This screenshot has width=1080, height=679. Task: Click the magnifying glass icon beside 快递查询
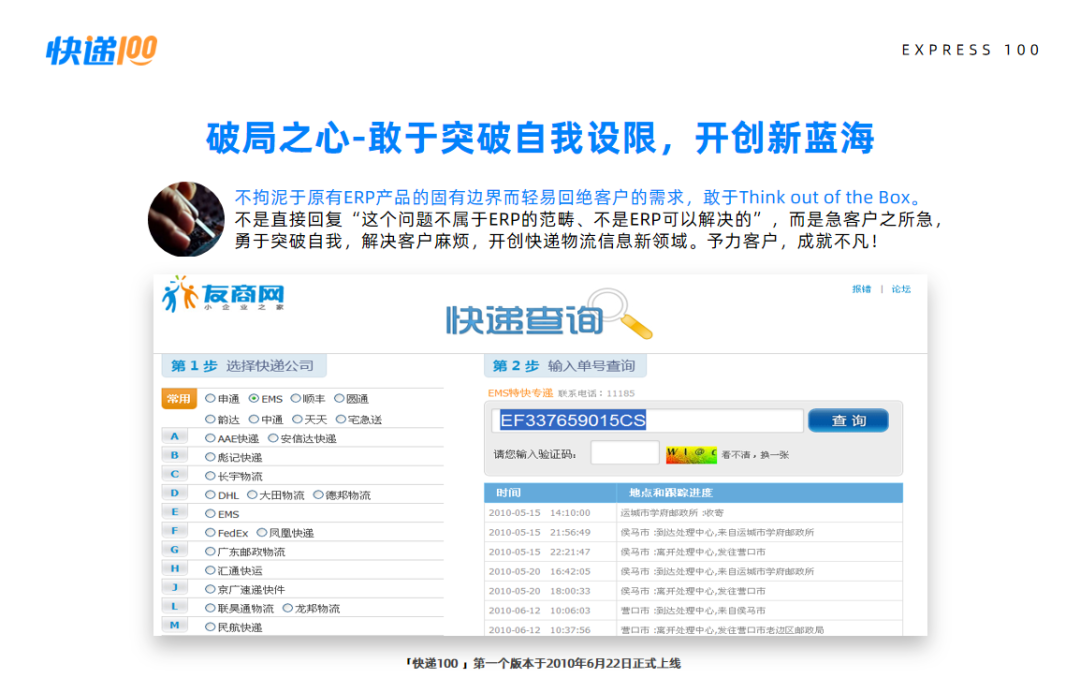pos(619,313)
